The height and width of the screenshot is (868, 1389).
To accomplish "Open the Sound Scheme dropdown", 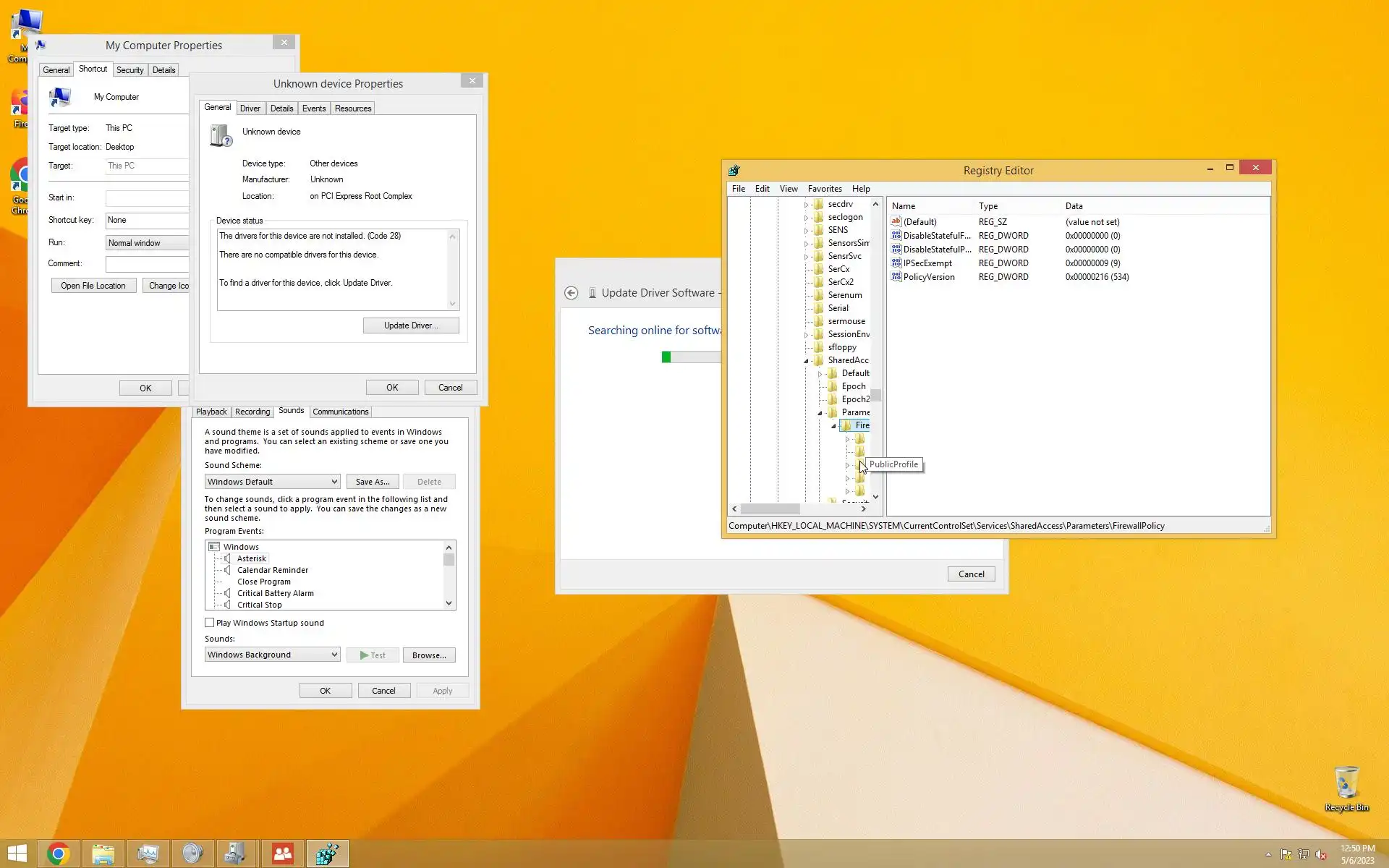I will click(272, 482).
